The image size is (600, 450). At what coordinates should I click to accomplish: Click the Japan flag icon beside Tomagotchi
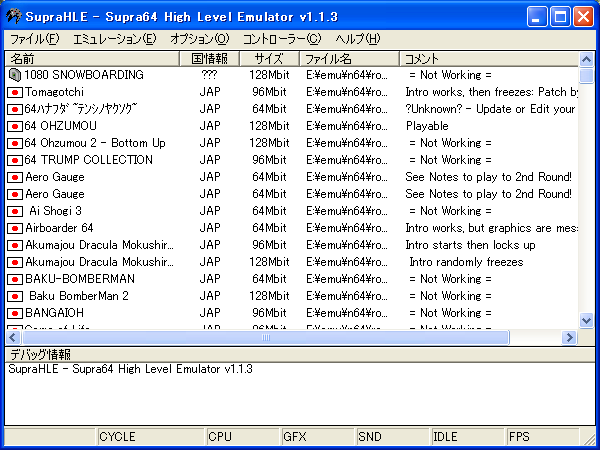tap(15, 92)
